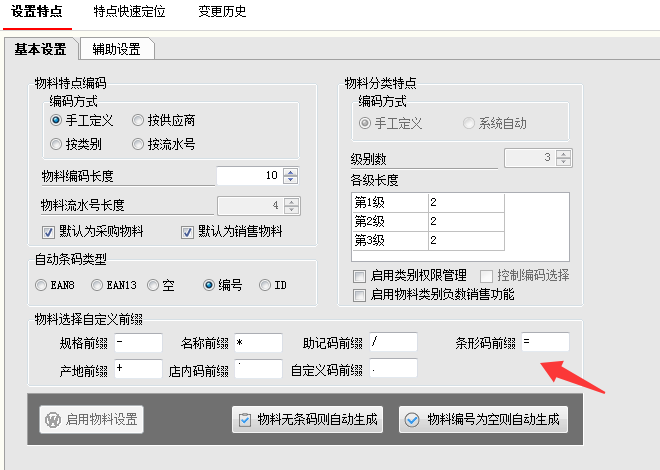
Task: Toggle 控制编码选择 checkbox
Action: click(x=486, y=276)
